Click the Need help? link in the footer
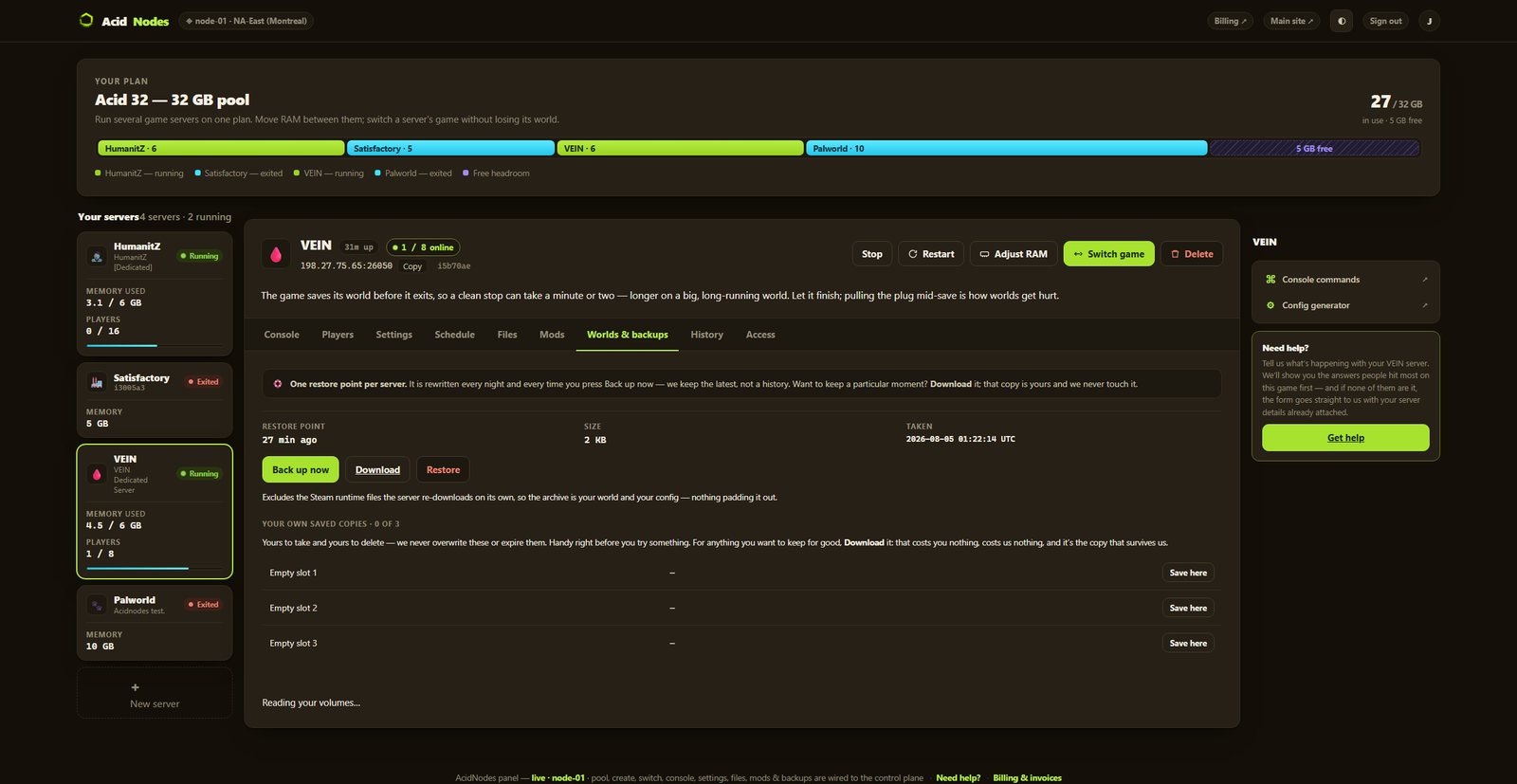 click(x=958, y=778)
